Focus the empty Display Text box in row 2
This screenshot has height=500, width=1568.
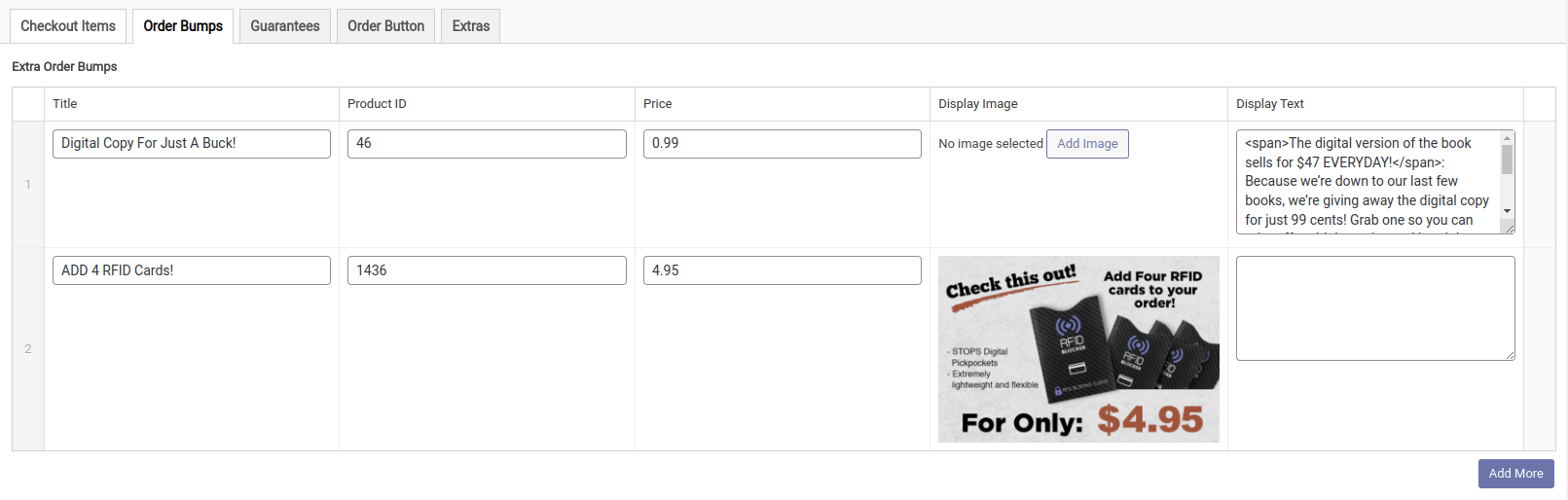(x=1374, y=308)
